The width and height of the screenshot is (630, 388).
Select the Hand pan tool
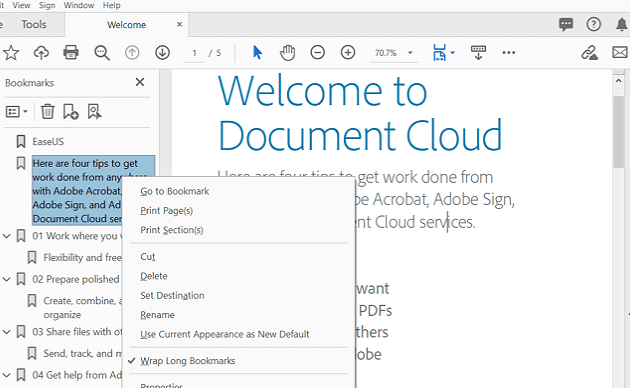click(287, 53)
